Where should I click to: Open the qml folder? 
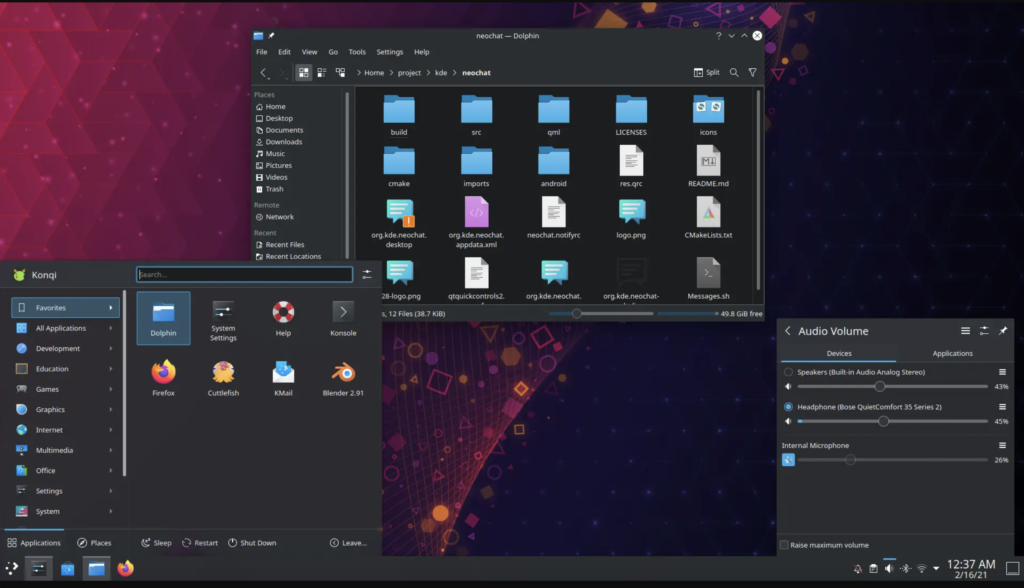coord(554,116)
